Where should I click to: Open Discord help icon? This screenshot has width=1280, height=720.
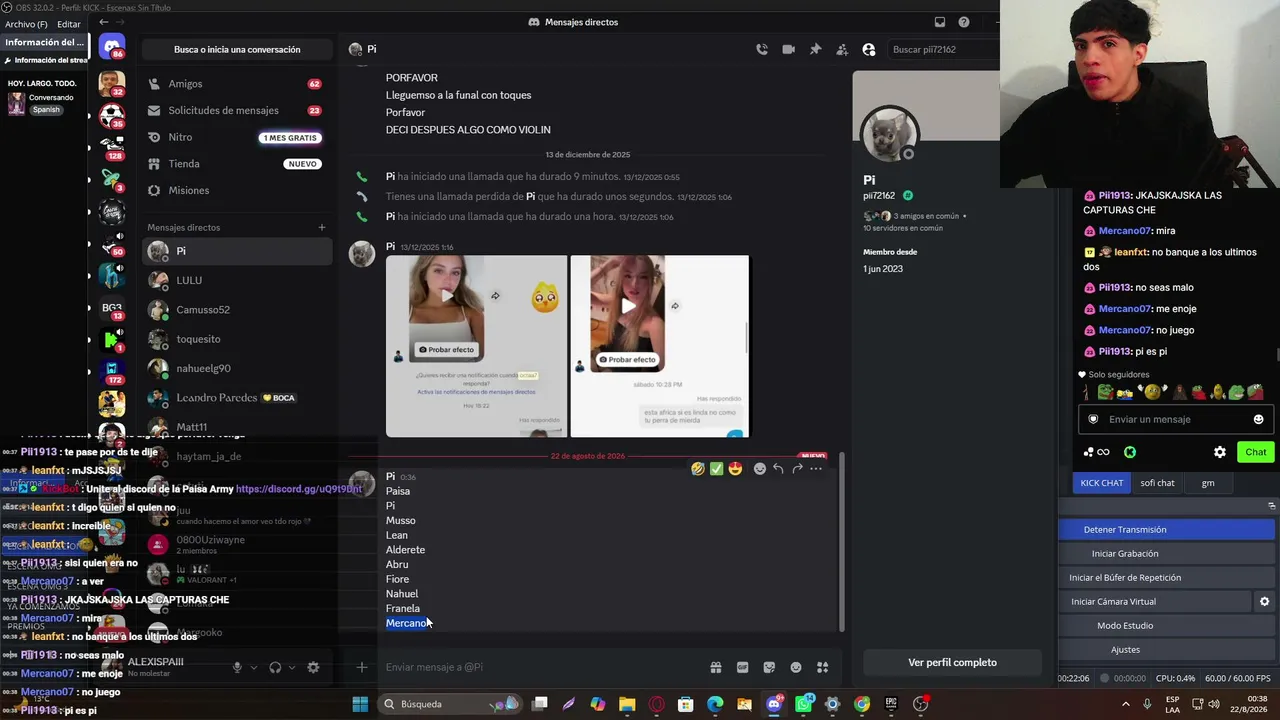pyautogui.click(x=964, y=22)
